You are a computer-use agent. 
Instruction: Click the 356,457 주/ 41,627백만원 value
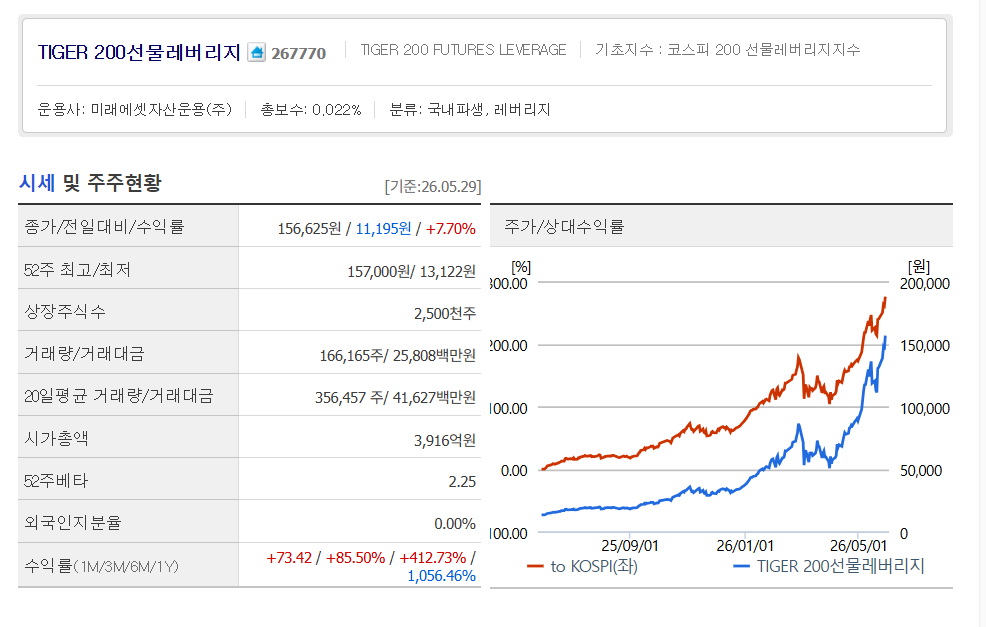coord(395,397)
